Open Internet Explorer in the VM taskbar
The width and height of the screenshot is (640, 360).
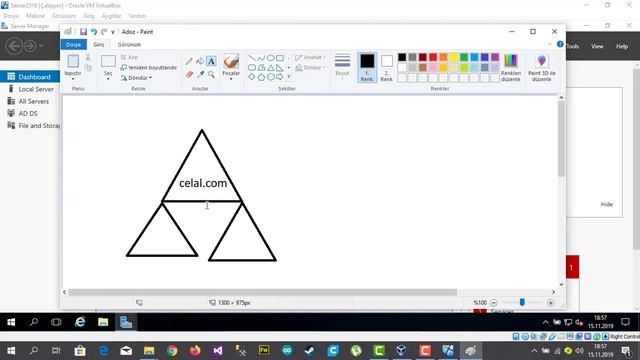coord(80,322)
